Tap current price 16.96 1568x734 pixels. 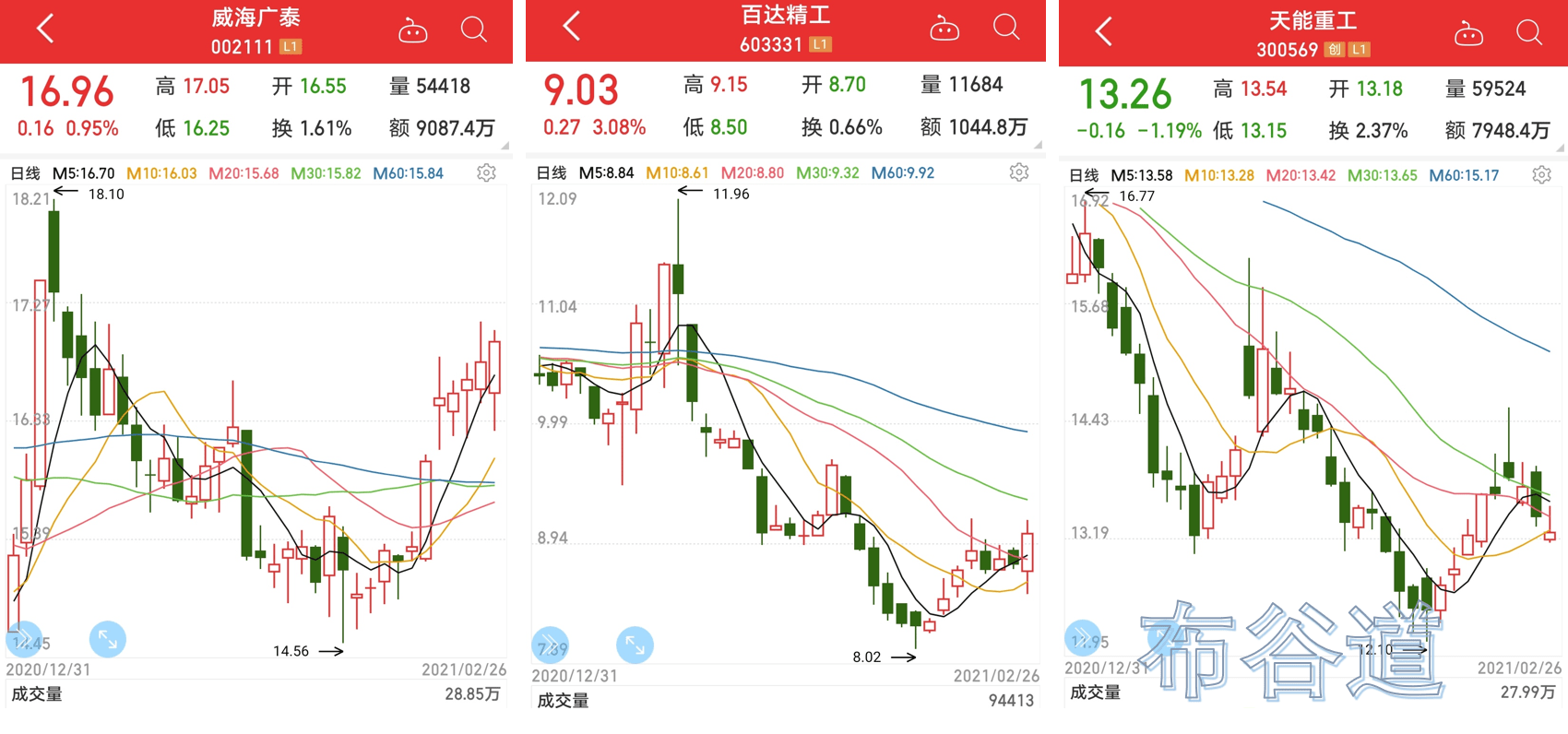(66, 92)
